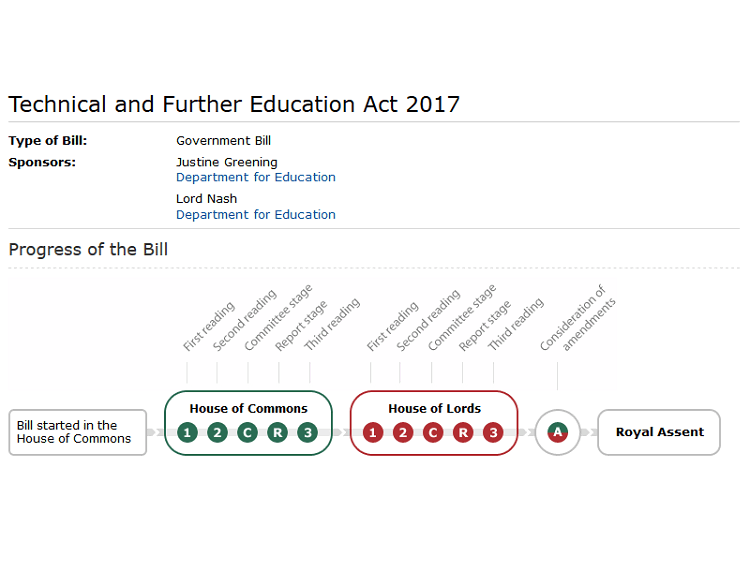Click the Lords Report stage icon

tap(463, 432)
